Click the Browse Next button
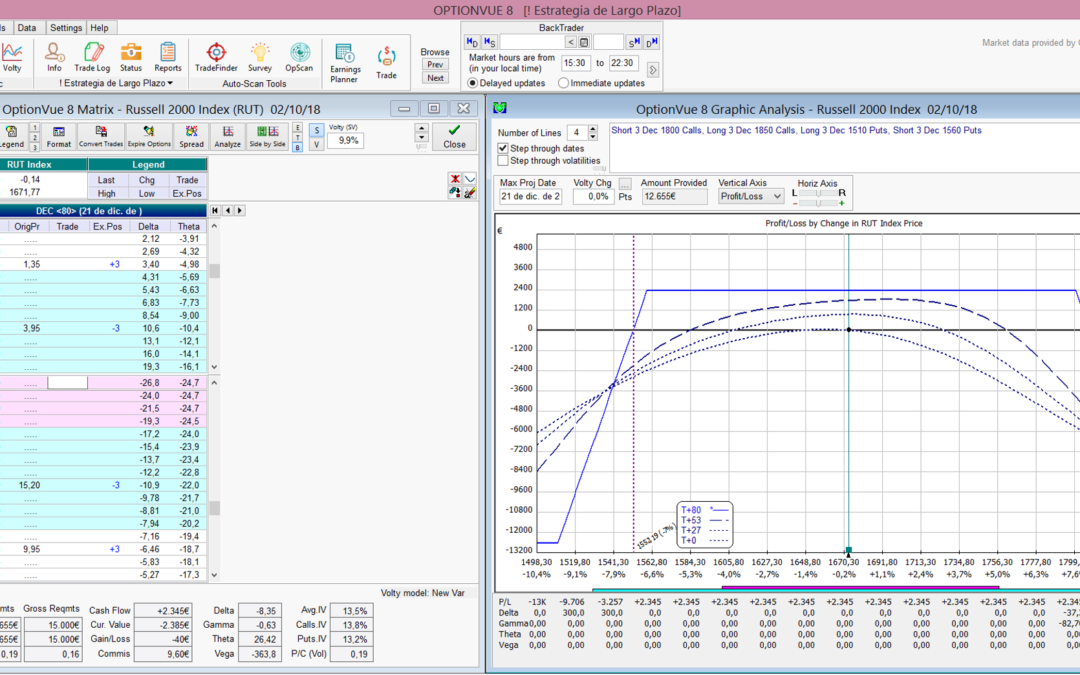Viewport: 1080px width, 675px height. tap(435, 78)
